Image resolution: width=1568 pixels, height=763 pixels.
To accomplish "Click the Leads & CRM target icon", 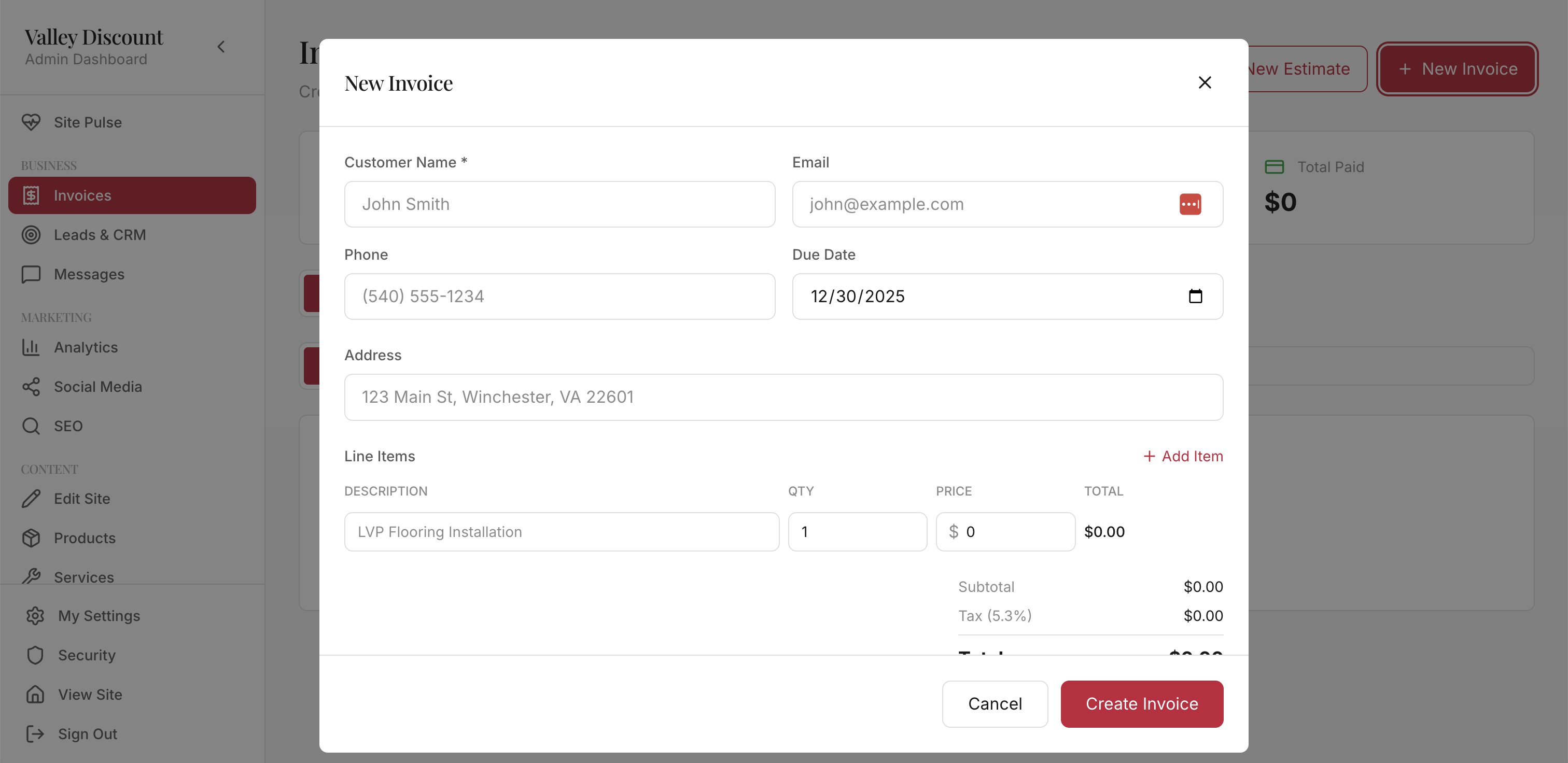I will click(x=32, y=235).
